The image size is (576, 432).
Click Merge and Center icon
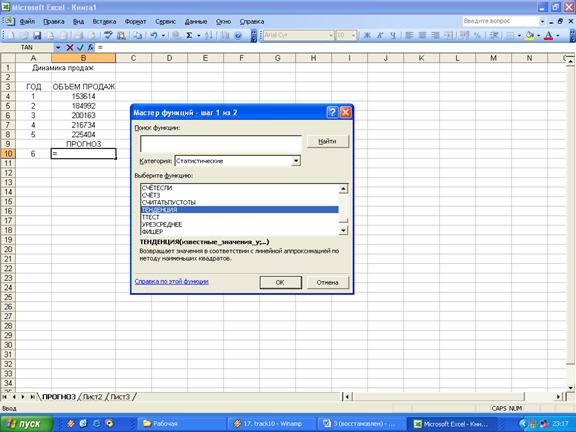pos(449,35)
